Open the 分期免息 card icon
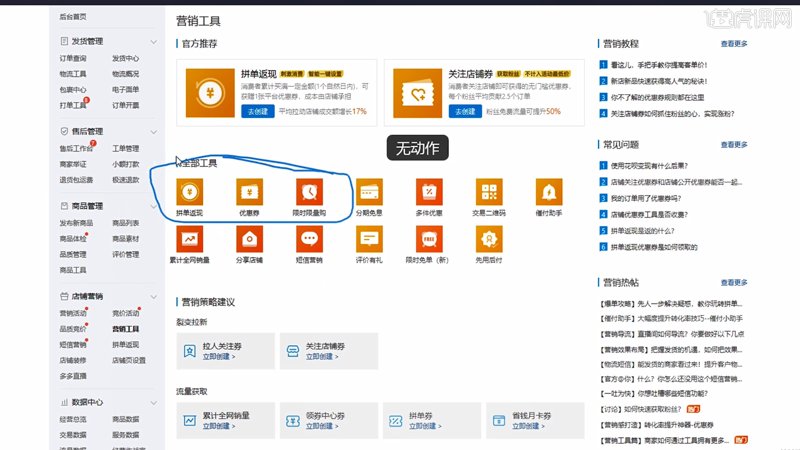Screen dimensions: 800x450 coord(369,192)
